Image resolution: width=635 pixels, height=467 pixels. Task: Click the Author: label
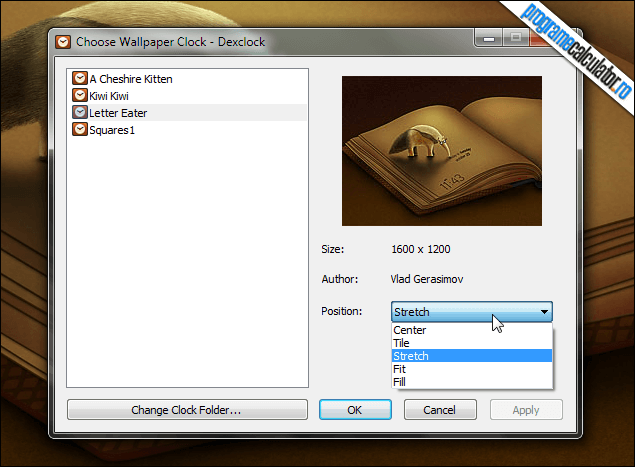340,279
